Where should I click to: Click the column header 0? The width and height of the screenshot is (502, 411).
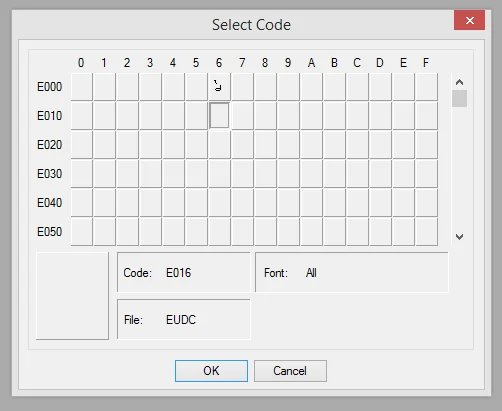(x=81, y=63)
